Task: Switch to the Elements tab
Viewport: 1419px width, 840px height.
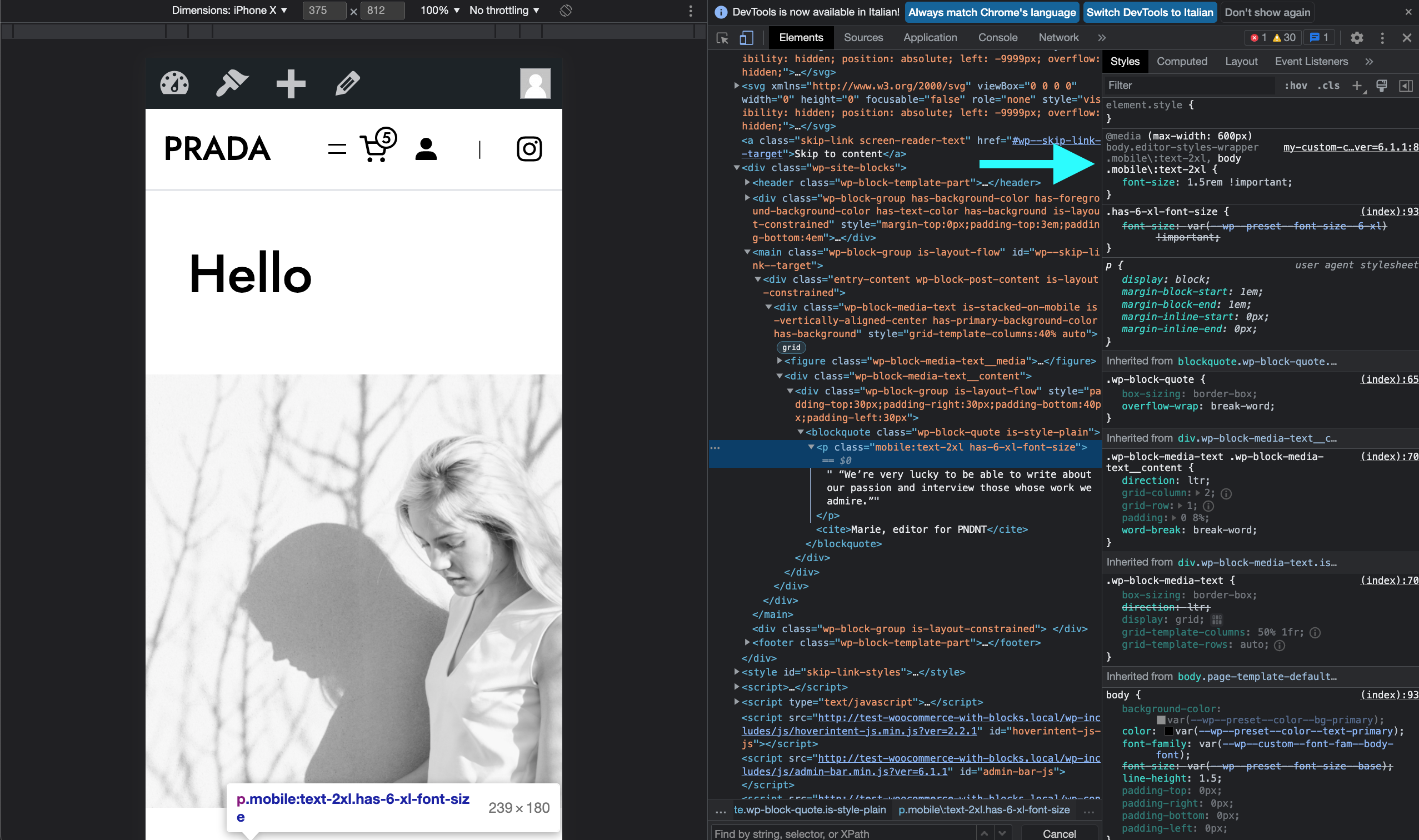Action: [801, 38]
